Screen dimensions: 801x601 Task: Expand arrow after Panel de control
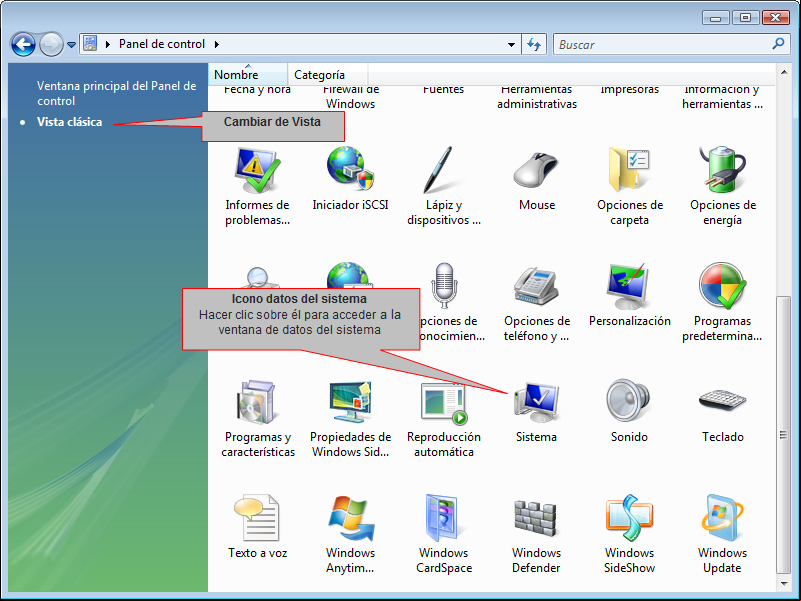pyautogui.click(x=217, y=44)
